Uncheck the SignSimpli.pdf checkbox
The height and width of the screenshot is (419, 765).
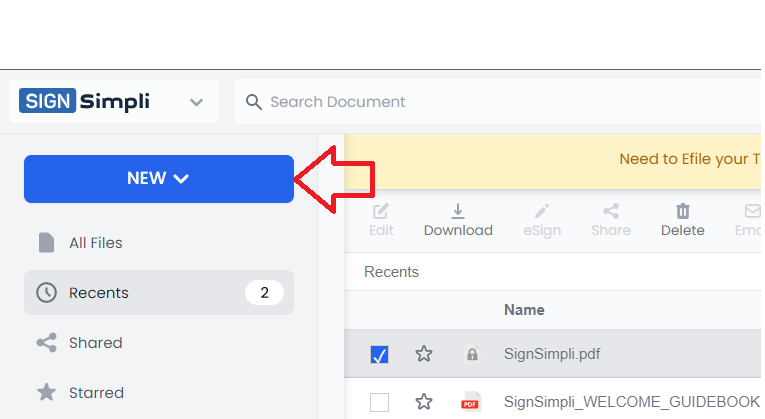pyautogui.click(x=379, y=354)
